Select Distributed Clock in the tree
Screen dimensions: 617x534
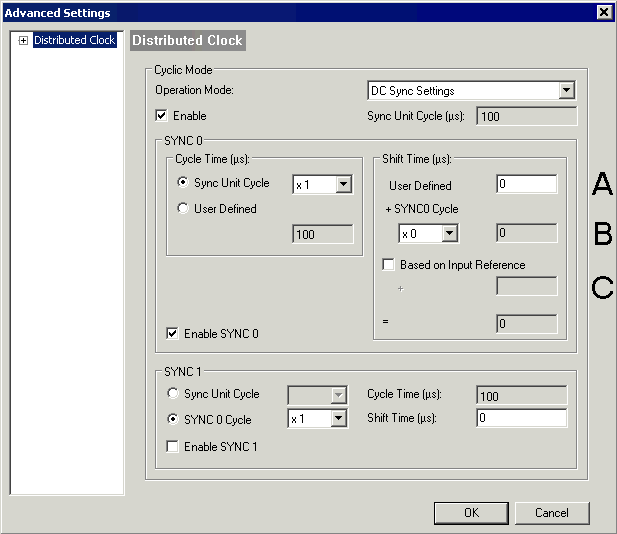point(75,40)
